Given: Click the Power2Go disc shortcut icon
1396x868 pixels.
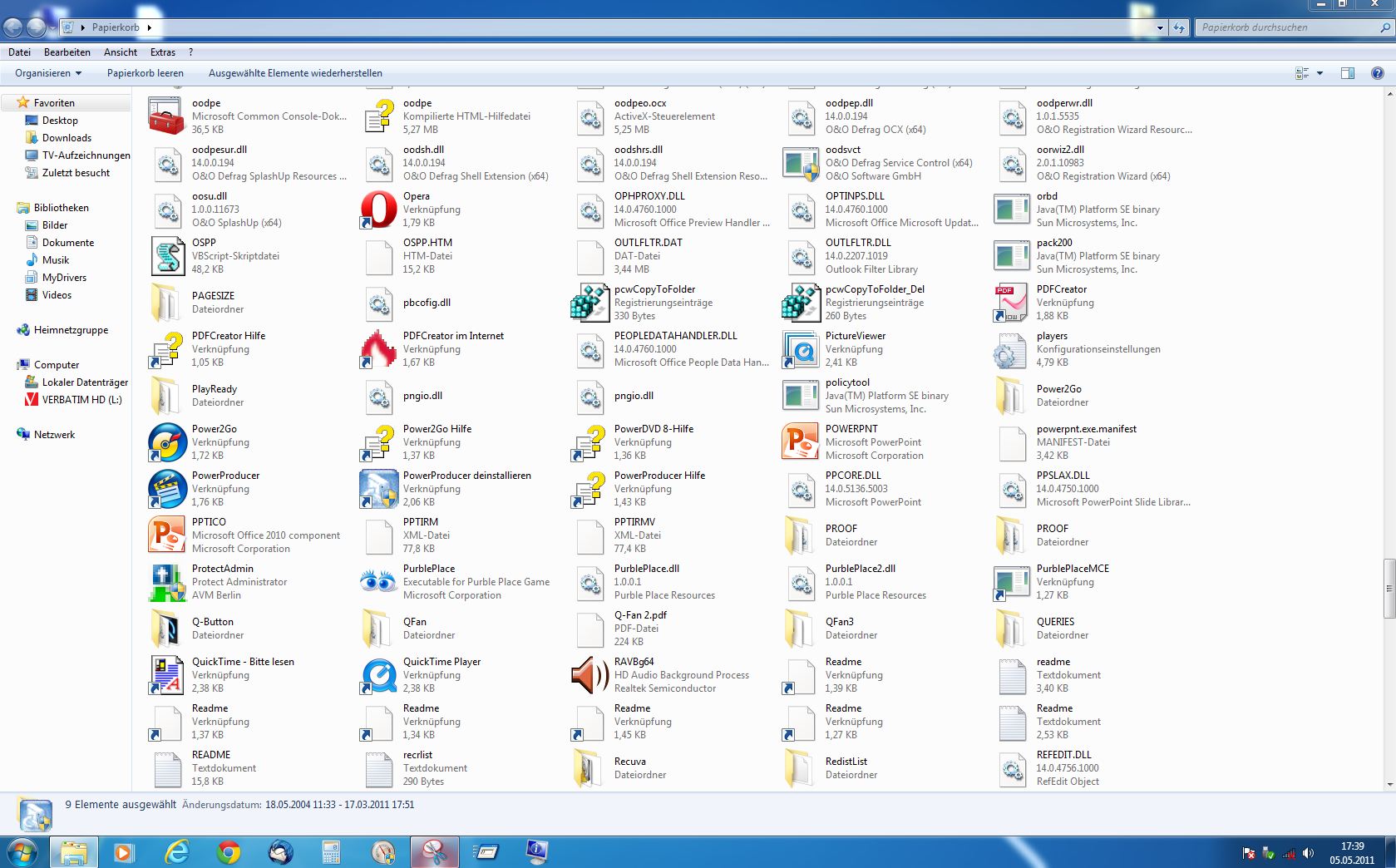Looking at the screenshot, I should pos(168,442).
